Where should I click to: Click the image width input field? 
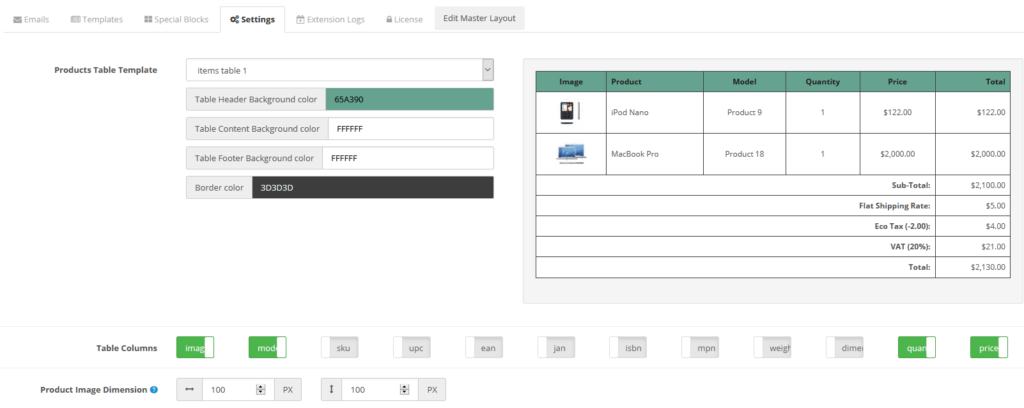point(238,390)
